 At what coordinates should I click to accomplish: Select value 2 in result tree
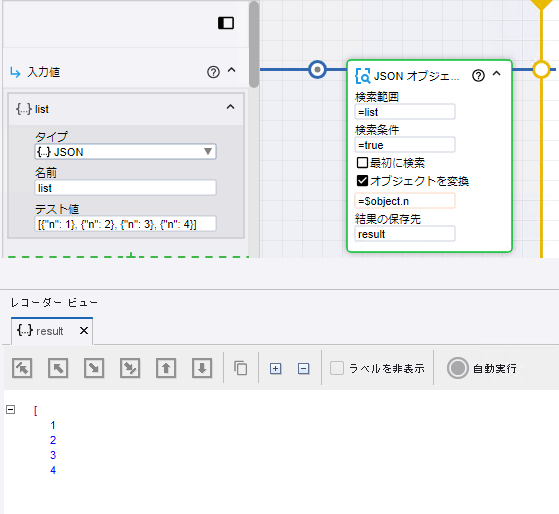[53, 440]
